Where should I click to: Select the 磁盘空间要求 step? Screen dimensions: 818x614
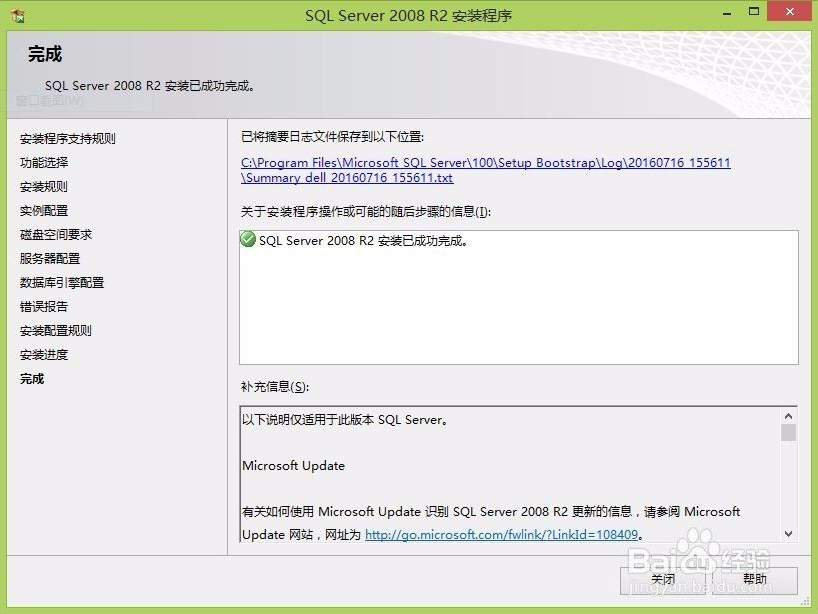point(56,235)
